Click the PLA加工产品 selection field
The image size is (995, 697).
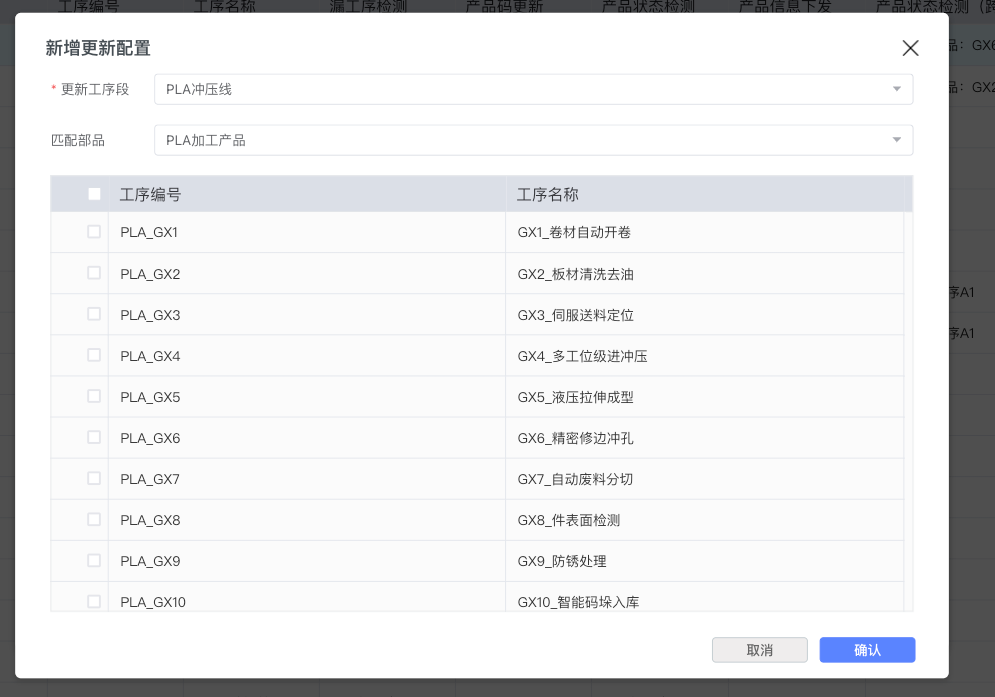click(520, 140)
